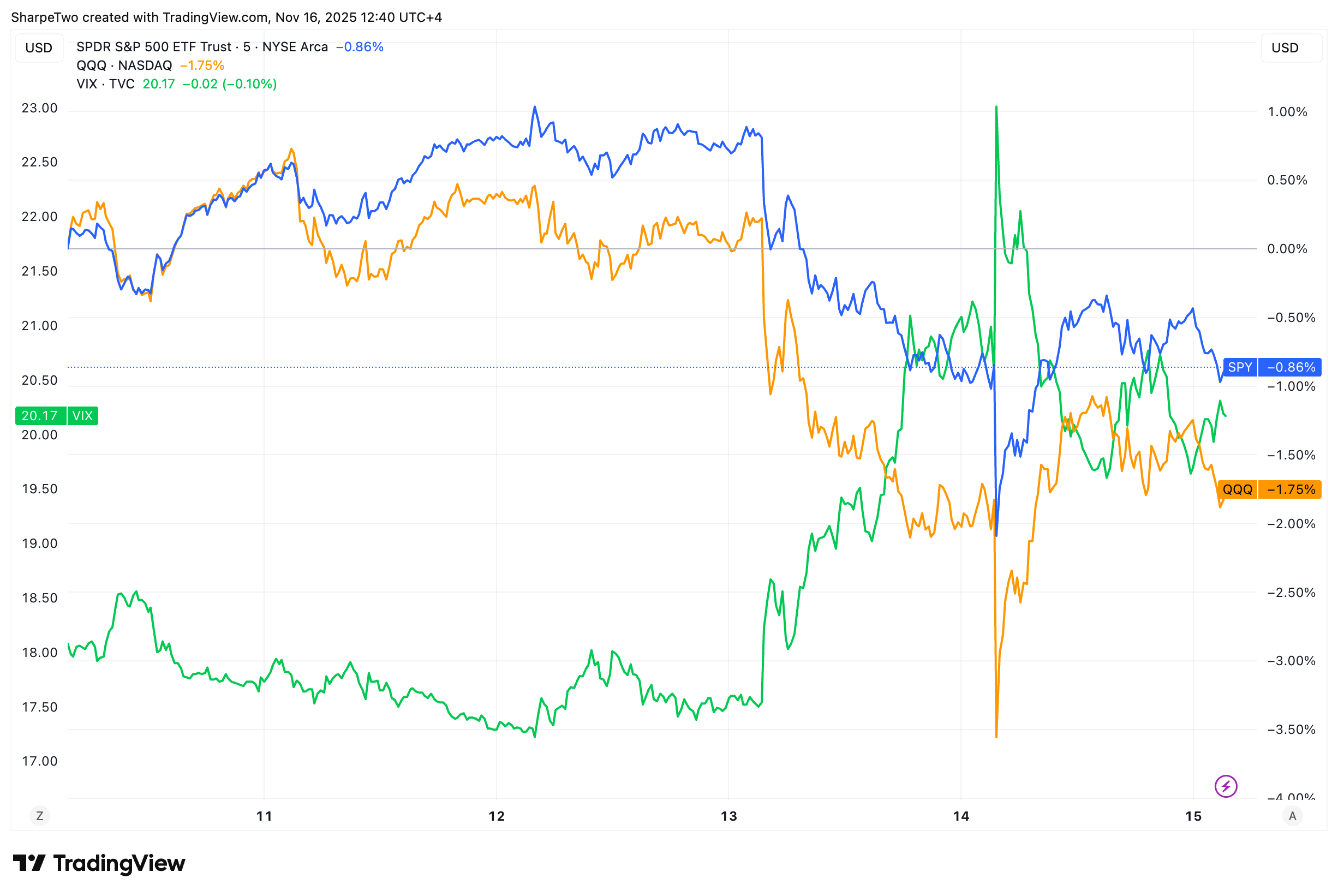
Task: Click the 23.00 level on the VIX axis
Action: click(39, 108)
